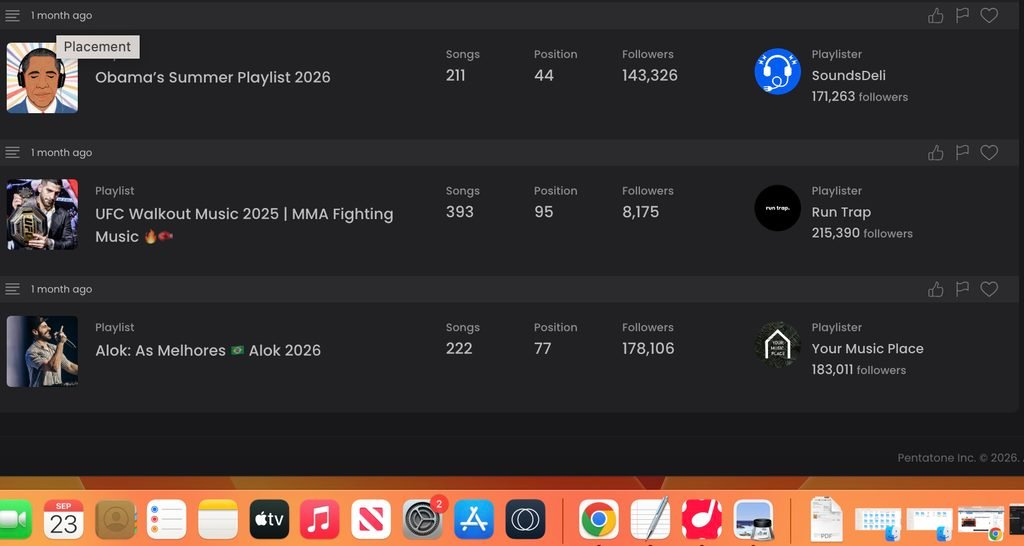The height and width of the screenshot is (546, 1024).
Task: Open UFC Walkout Music 2025 playlist title
Action: (x=244, y=225)
